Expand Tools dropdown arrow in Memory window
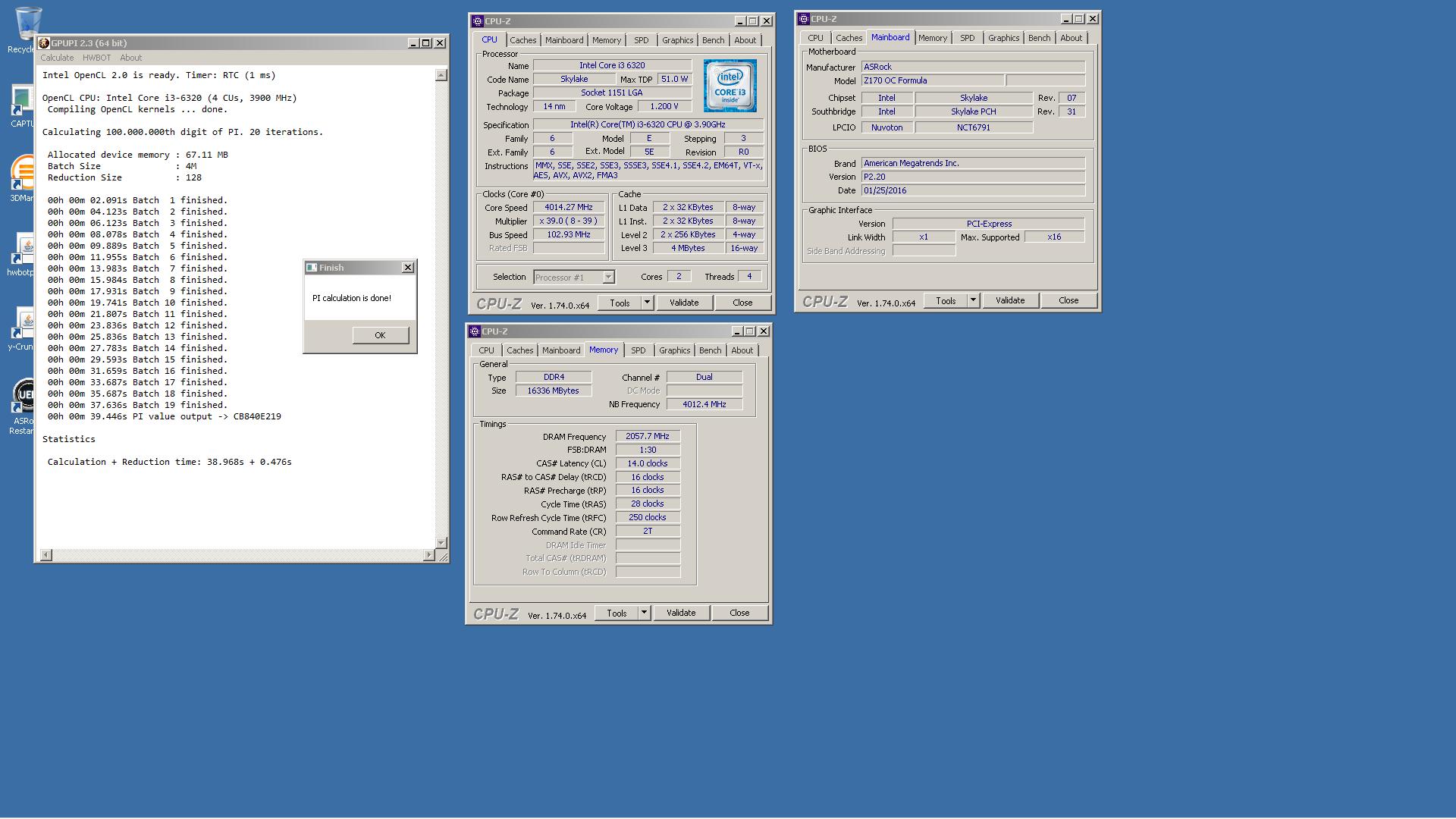 click(644, 613)
